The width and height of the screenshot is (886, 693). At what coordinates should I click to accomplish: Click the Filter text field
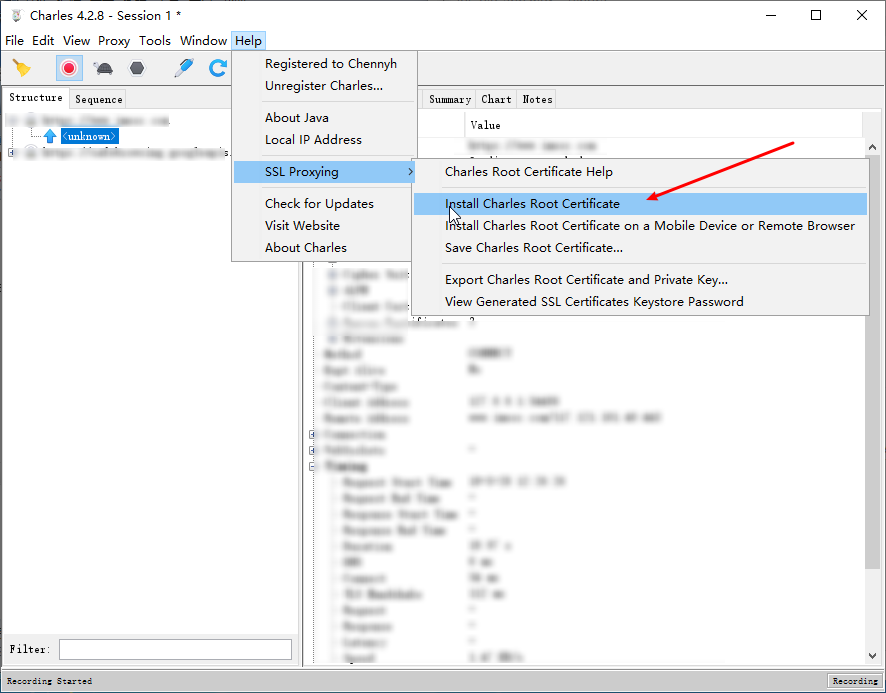(175, 650)
